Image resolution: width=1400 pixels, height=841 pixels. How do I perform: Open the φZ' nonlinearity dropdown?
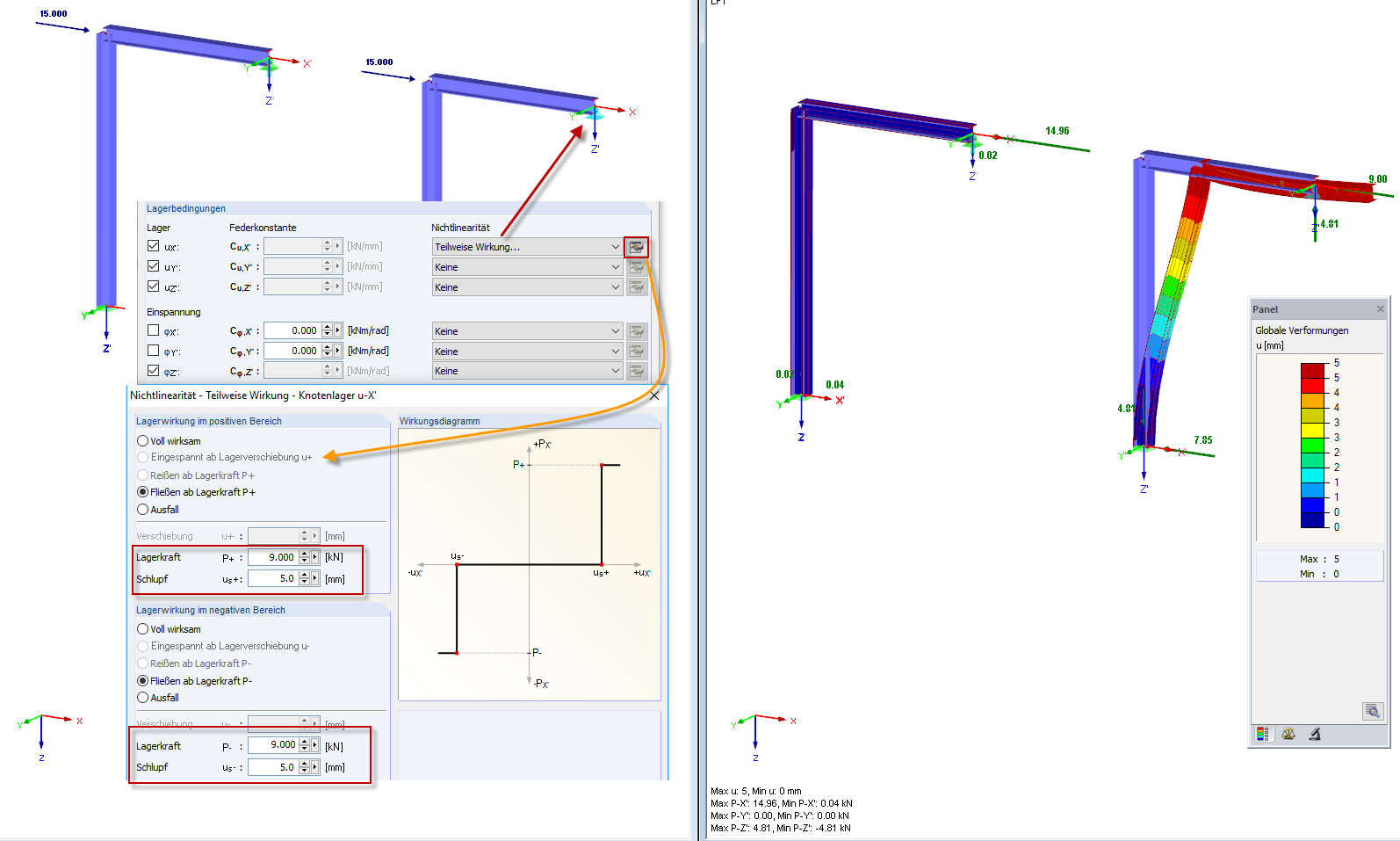point(527,371)
